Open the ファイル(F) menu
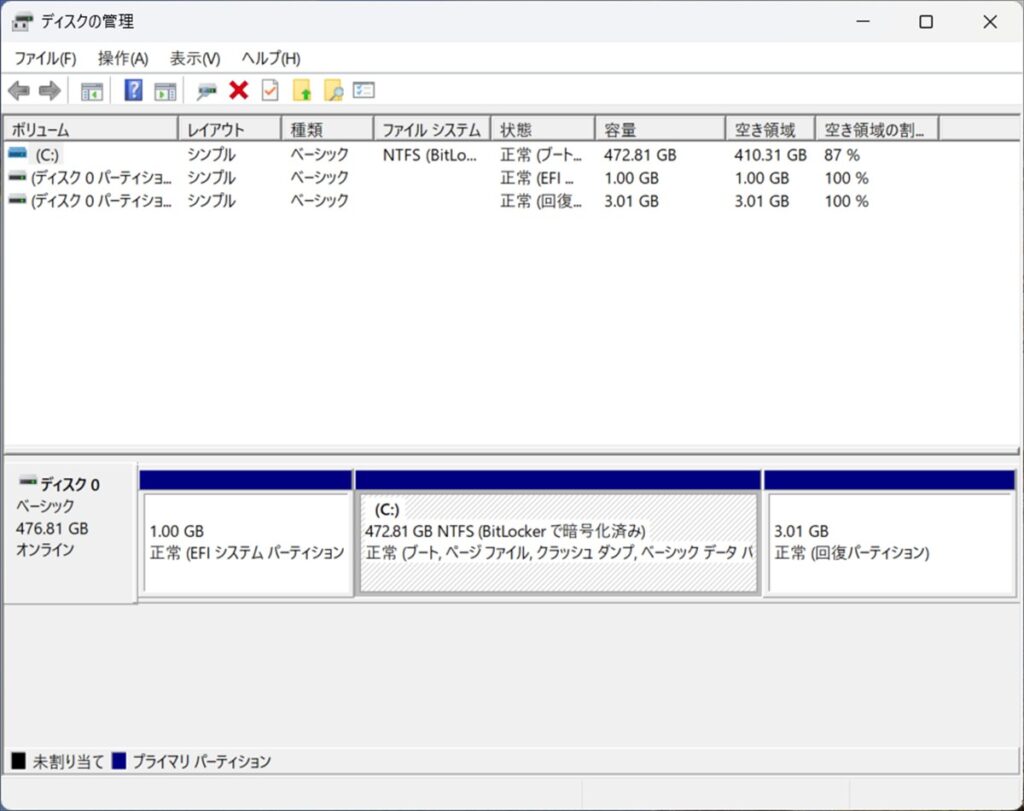Image resolution: width=1024 pixels, height=811 pixels. (x=45, y=58)
